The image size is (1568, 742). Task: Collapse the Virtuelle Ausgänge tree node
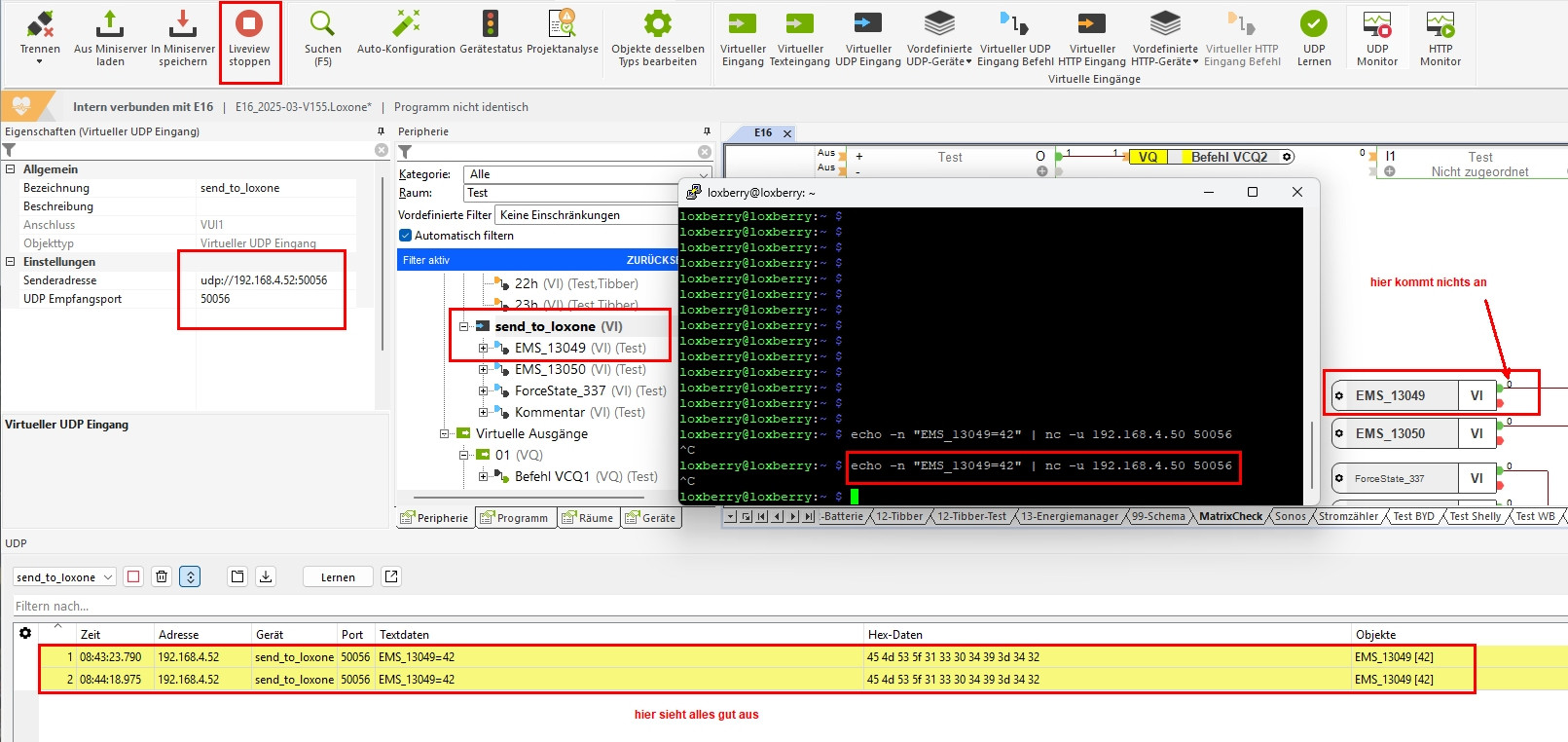(x=445, y=434)
